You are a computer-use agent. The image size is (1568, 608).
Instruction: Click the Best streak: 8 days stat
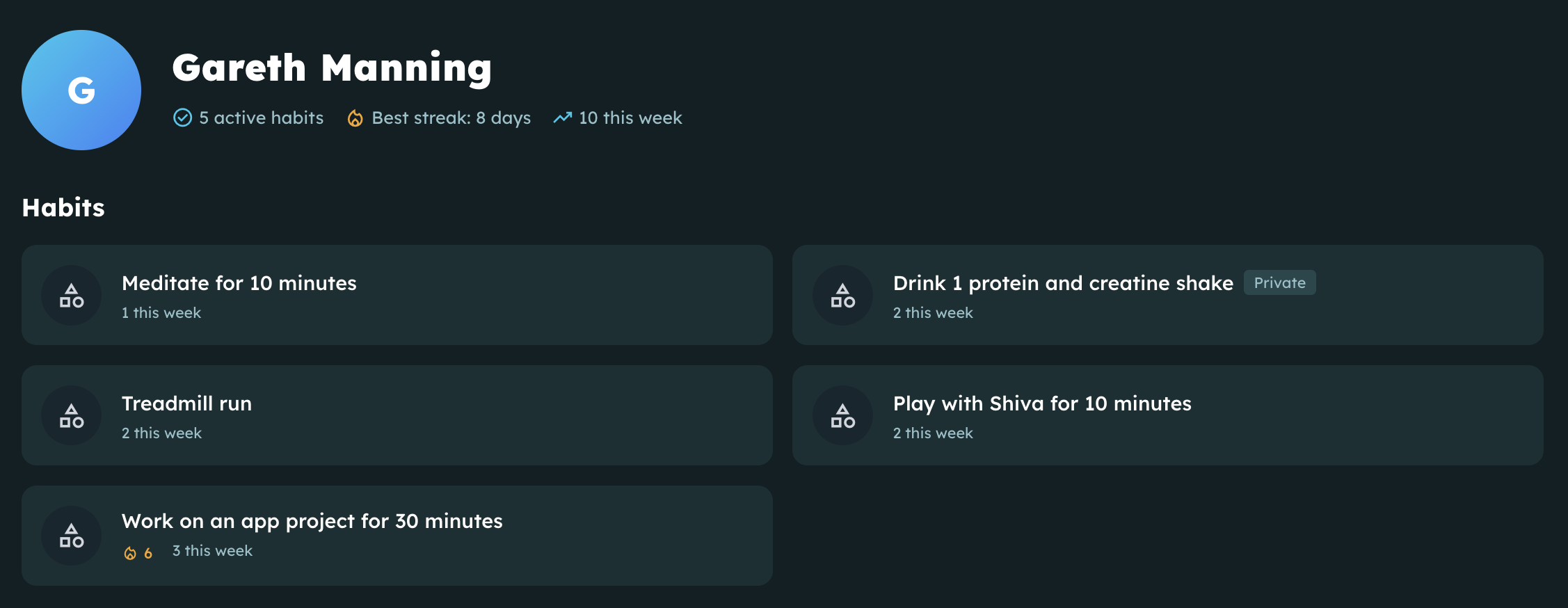coord(451,118)
